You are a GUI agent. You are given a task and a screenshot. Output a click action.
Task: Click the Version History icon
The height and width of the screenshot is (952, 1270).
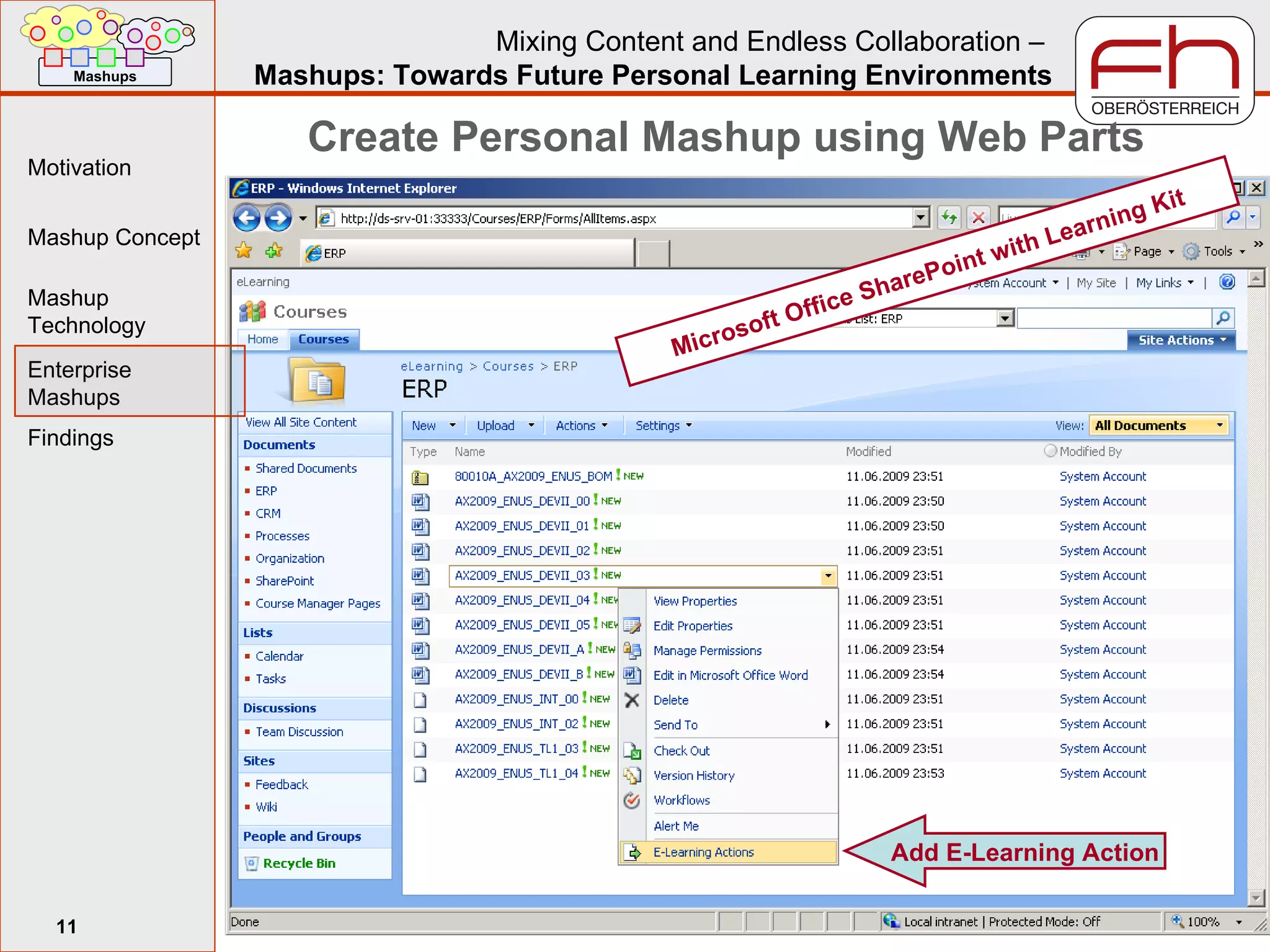click(632, 775)
